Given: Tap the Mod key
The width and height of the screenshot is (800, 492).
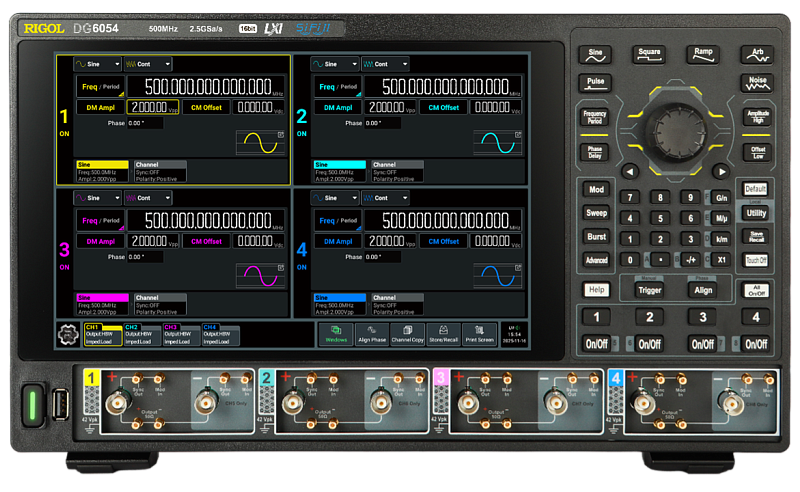Looking at the screenshot, I should [596, 190].
